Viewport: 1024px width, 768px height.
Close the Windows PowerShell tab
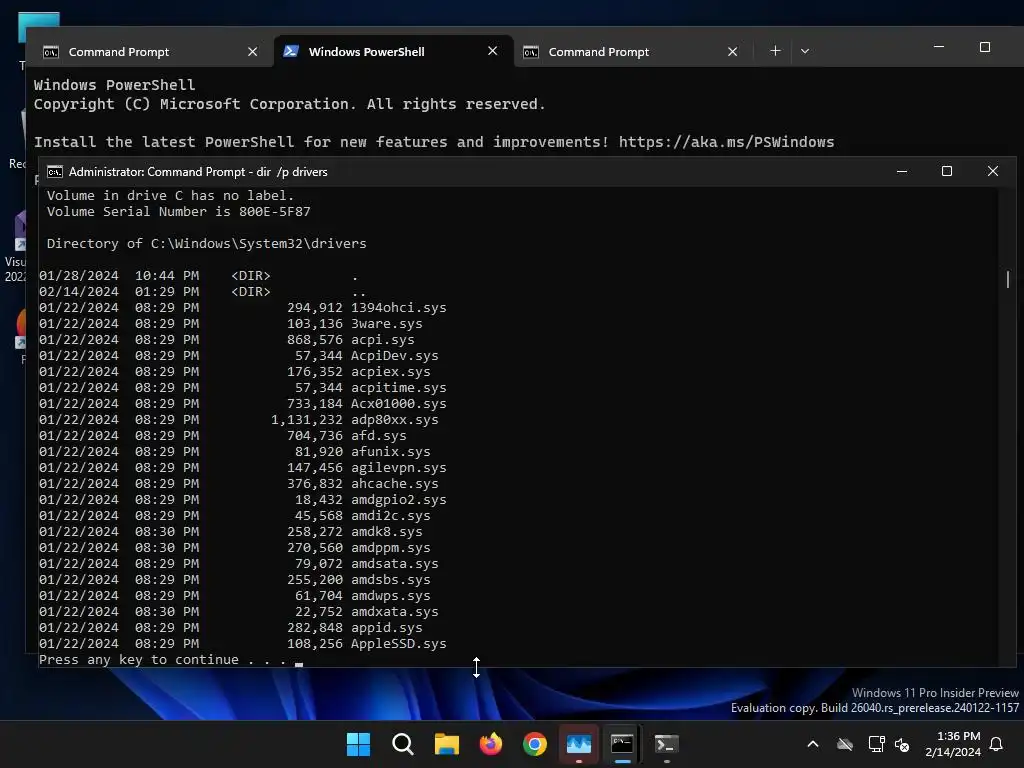(492, 51)
